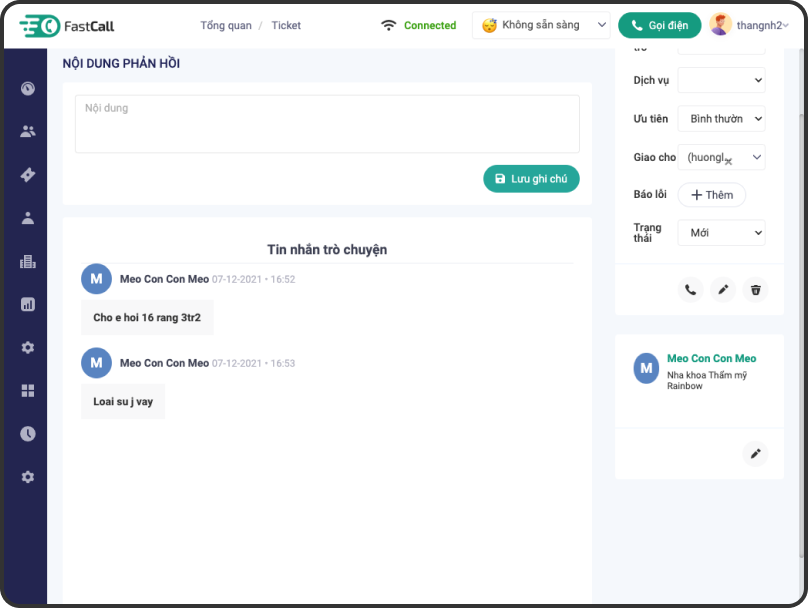Click the phone icon in ticket panel
This screenshot has width=808, height=608.
(690, 290)
